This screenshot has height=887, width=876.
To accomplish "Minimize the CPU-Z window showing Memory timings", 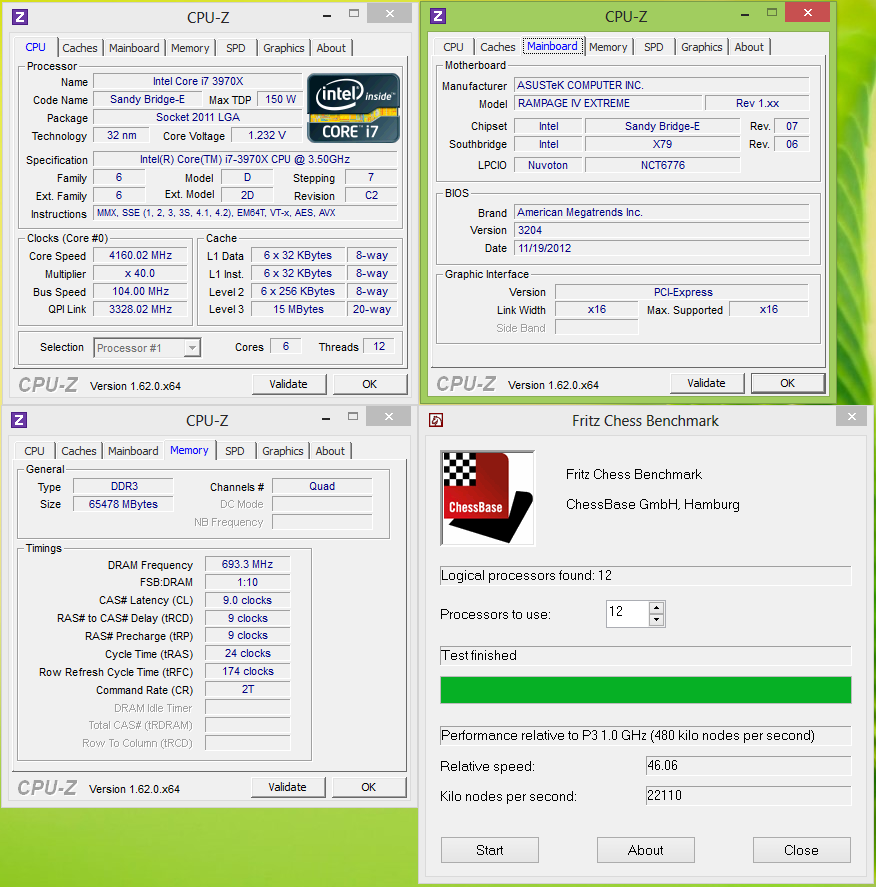I will click(x=325, y=419).
